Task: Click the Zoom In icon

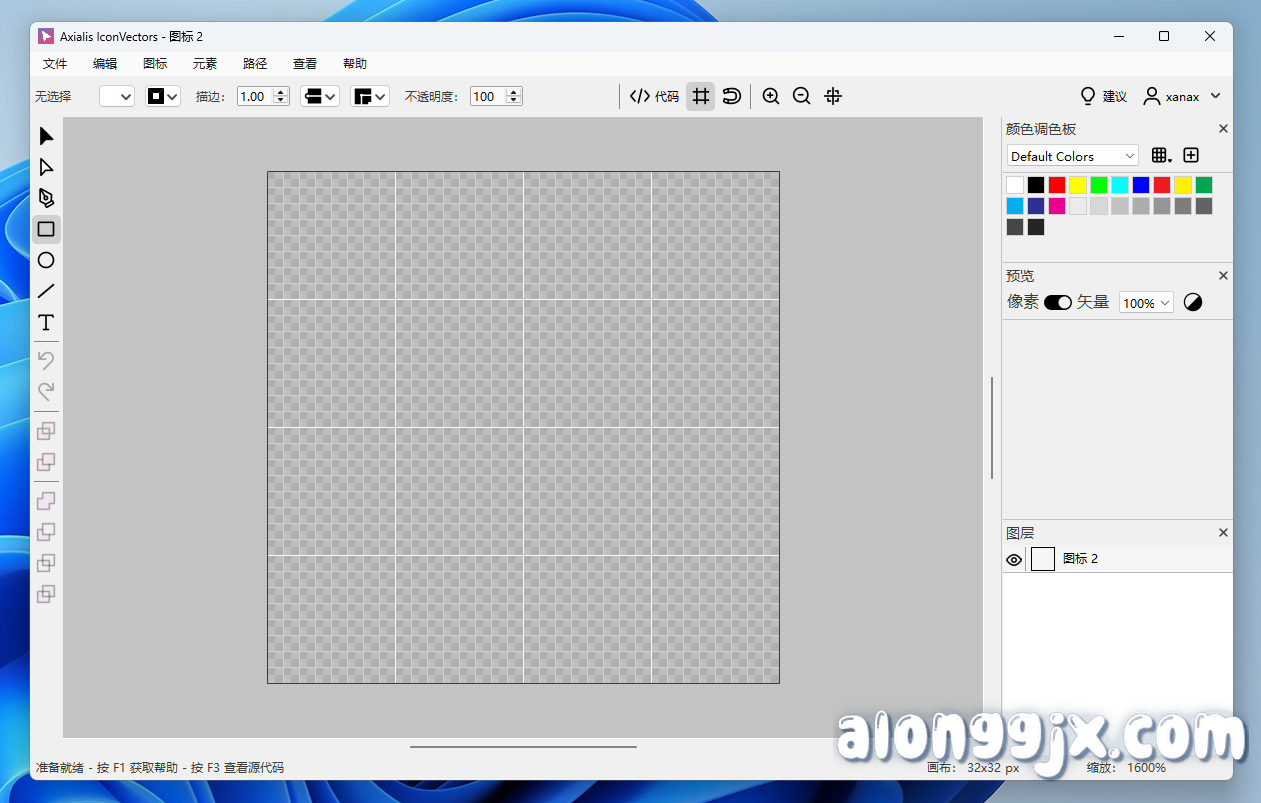Action: tap(770, 96)
